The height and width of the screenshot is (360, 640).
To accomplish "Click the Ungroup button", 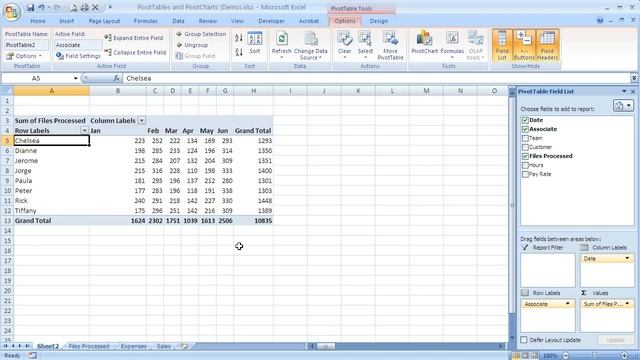I will click(192, 45).
